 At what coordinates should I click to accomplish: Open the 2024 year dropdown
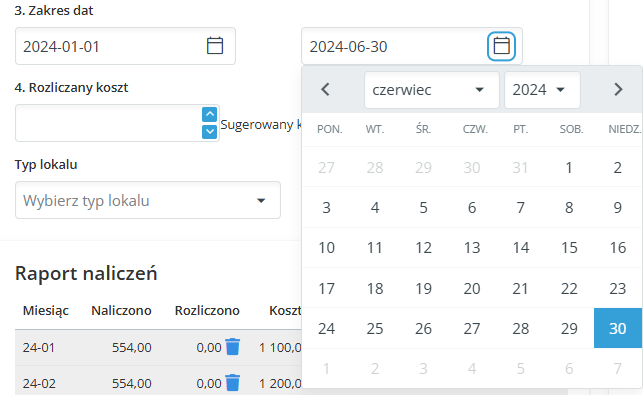(542, 90)
